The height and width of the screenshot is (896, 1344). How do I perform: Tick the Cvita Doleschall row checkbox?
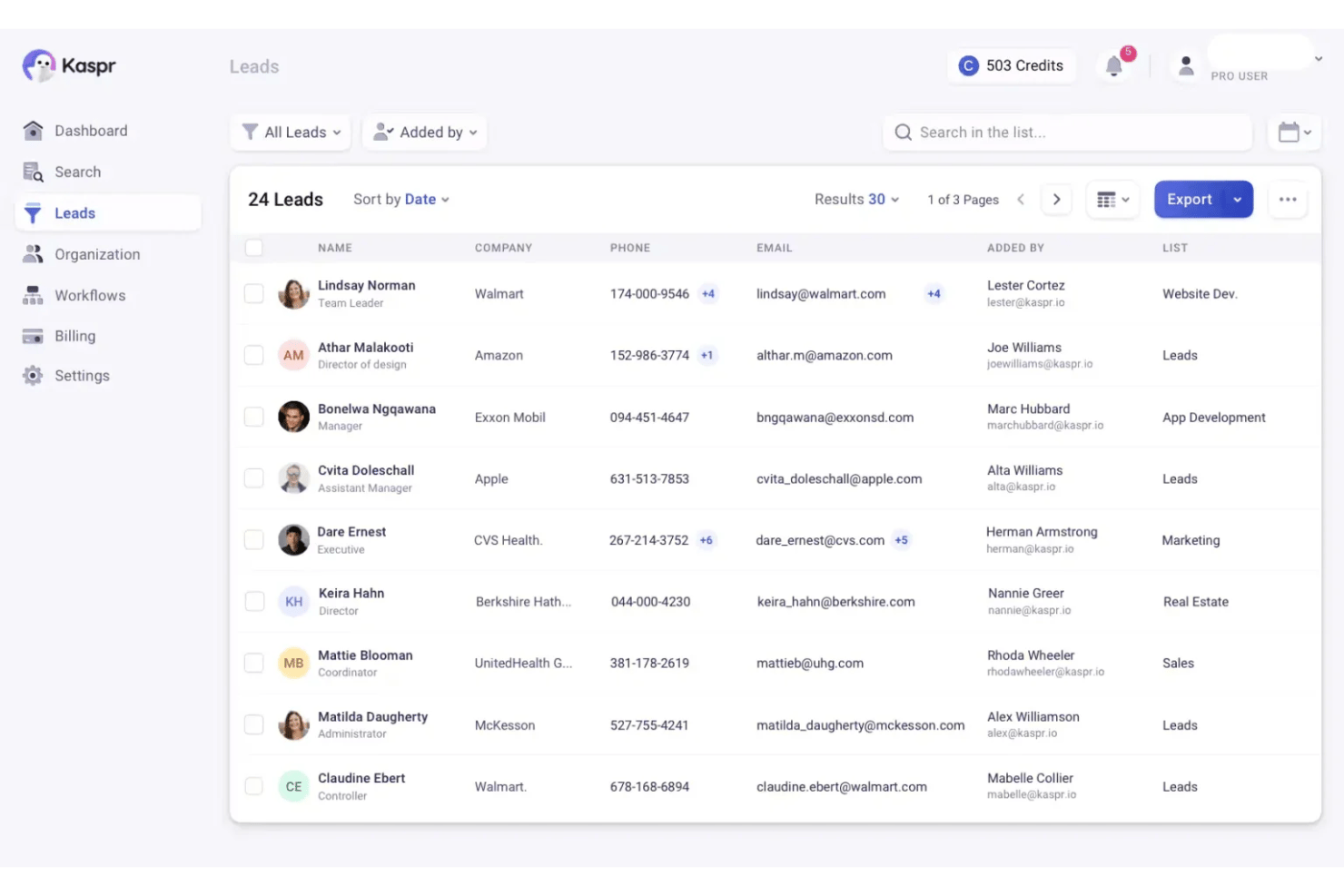coord(254,478)
